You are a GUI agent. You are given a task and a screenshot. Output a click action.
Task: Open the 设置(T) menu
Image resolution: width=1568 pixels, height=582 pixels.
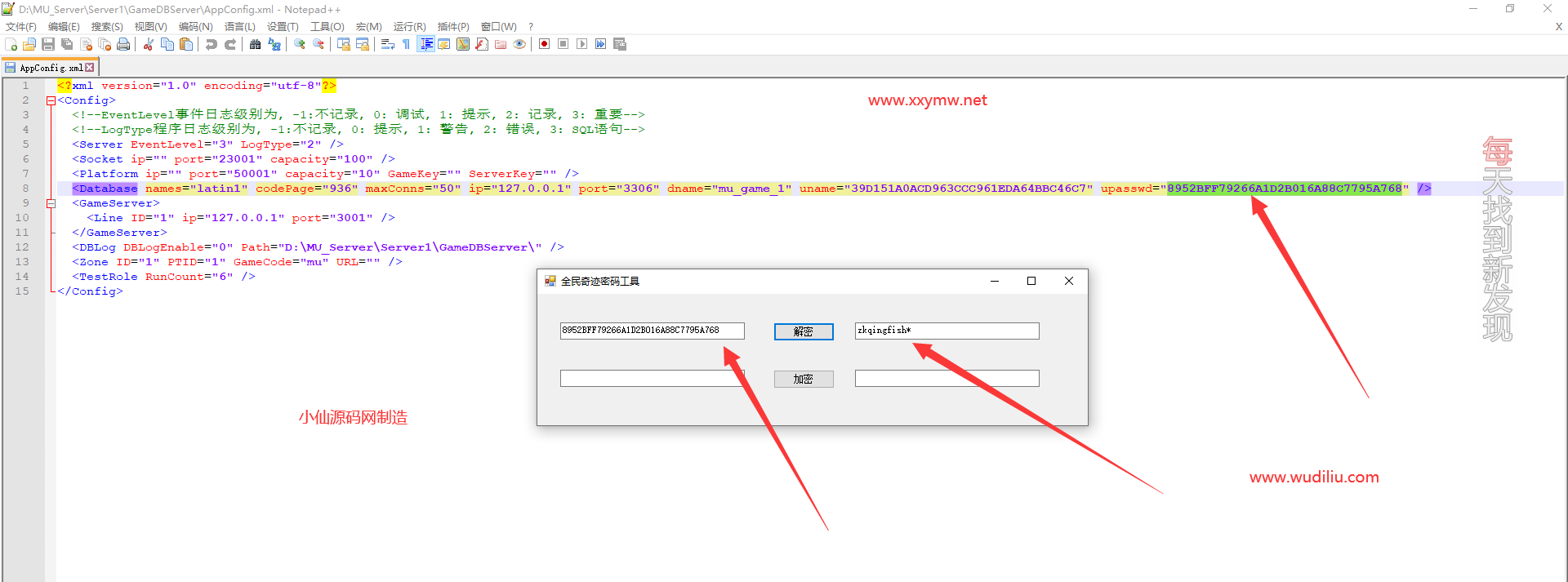click(x=283, y=27)
